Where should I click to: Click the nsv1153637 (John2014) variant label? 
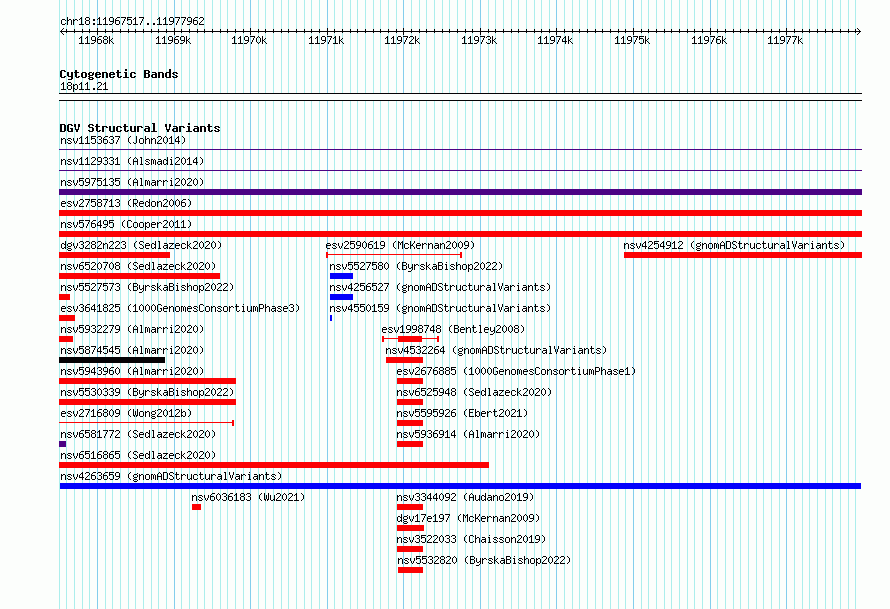(x=123, y=140)
